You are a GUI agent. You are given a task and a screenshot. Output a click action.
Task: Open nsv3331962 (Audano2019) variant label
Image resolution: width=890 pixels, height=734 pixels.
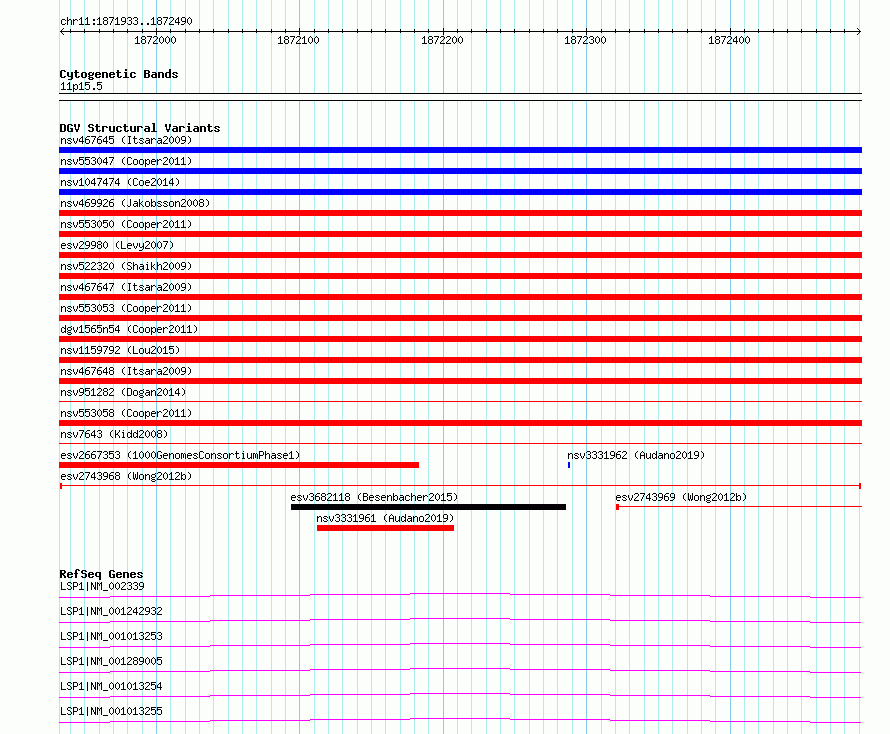636,455
